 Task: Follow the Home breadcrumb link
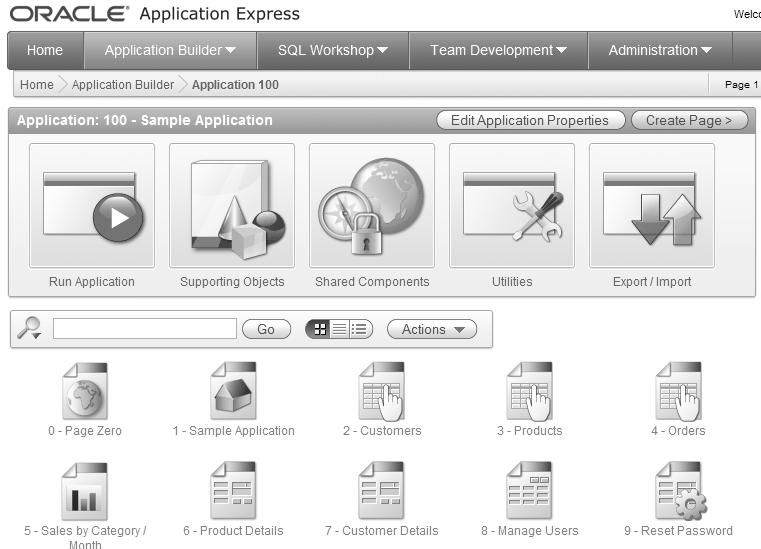click(x=37, y=84)
